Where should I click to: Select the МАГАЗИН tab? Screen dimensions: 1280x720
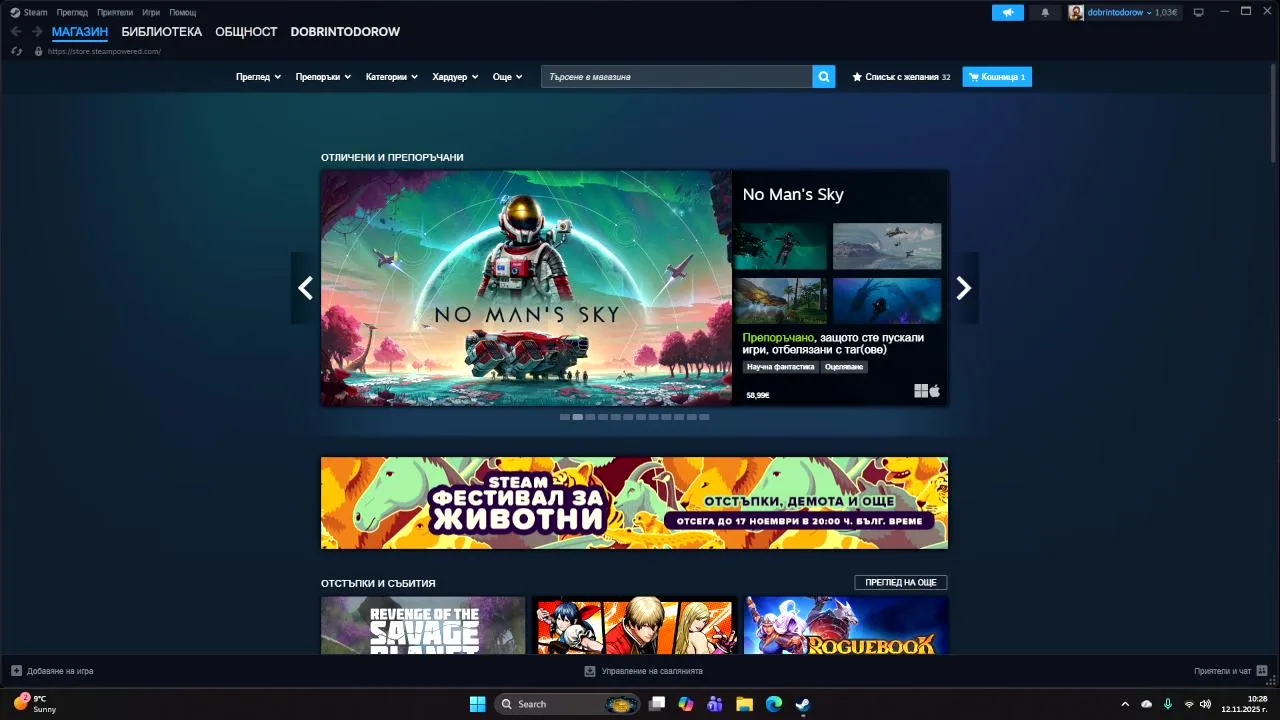pos(80,32)
